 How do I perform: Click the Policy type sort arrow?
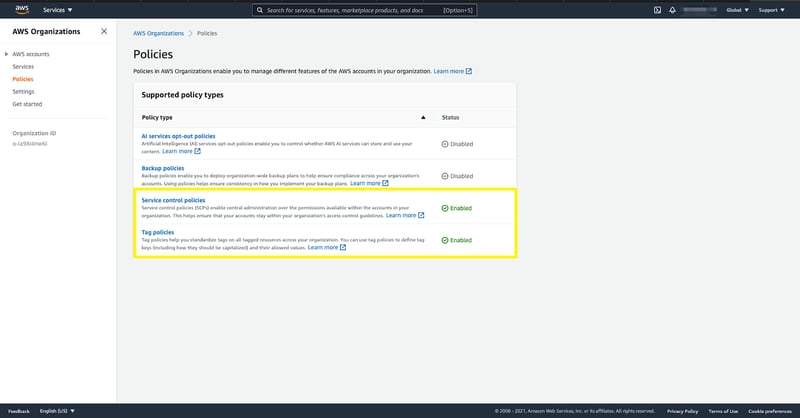pos(423,117)
